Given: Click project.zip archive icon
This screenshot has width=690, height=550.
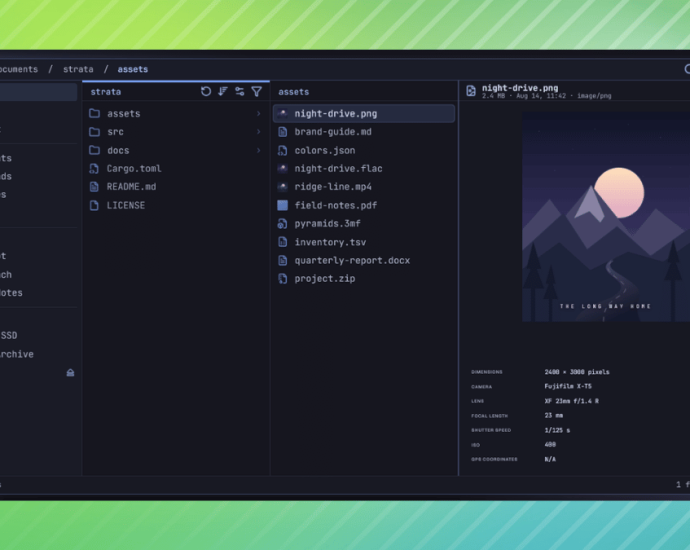Looking at the screenshot, I should click(x=283, y=279).
